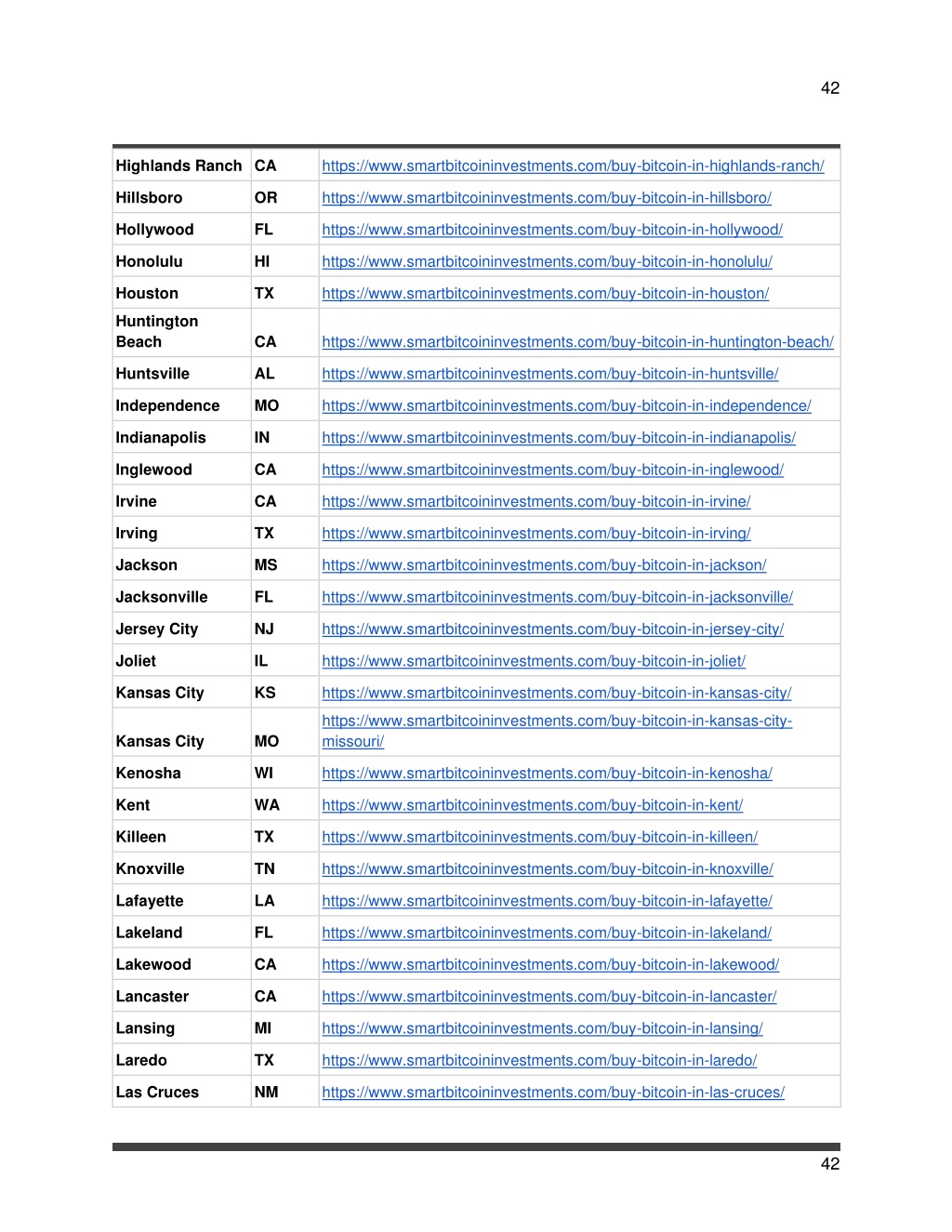Visit the Indianapolis bitcoin URL
Viewport: 952px width, 1232px height.
[x=559, y=437]
